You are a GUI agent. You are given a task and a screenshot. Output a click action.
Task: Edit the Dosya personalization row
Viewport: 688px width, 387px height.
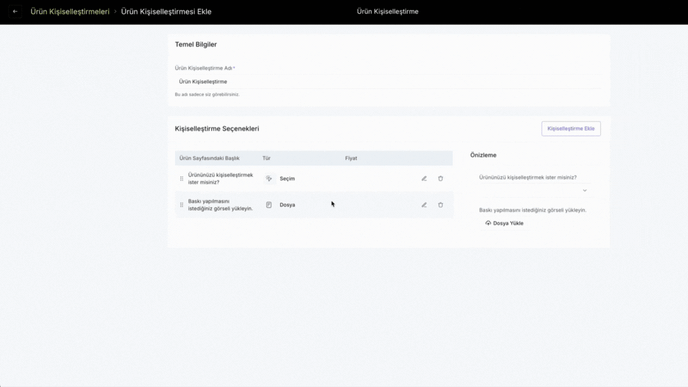click(424, 205)
